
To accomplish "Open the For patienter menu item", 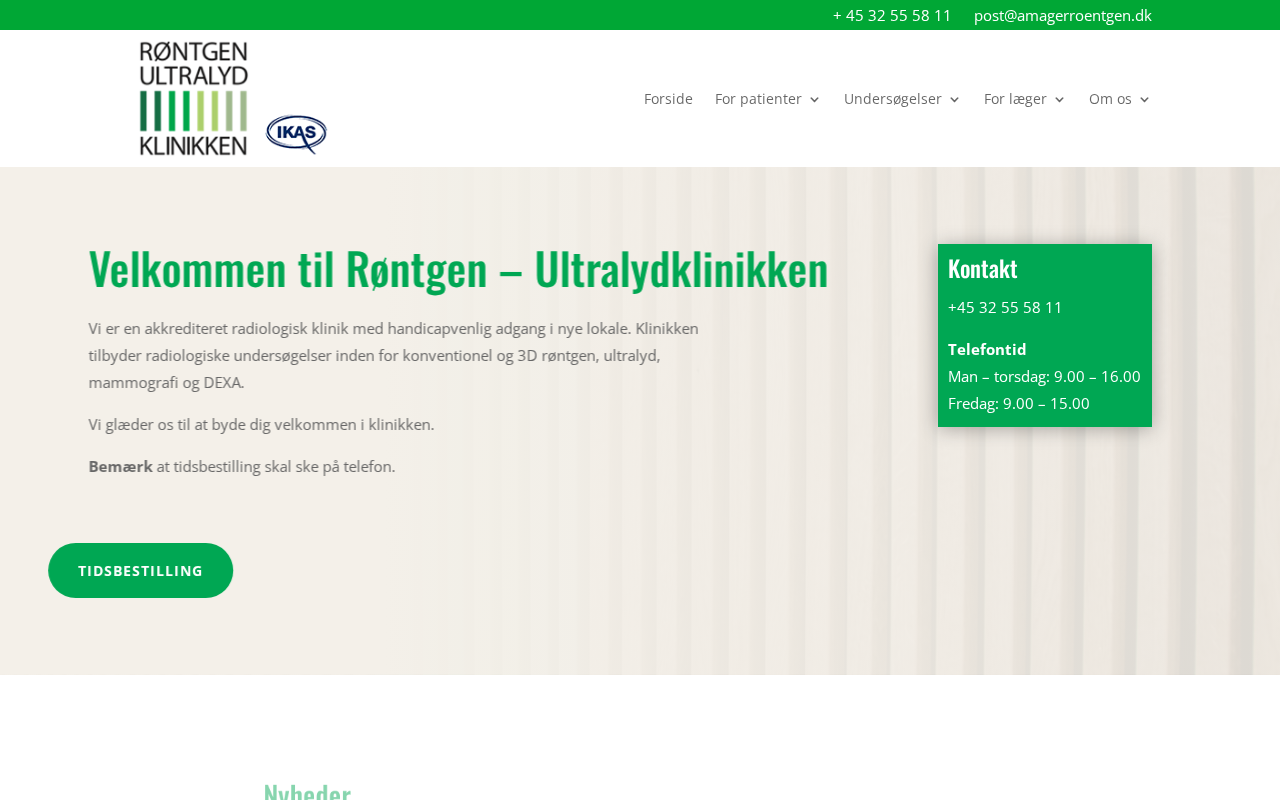I will [758, 99].
